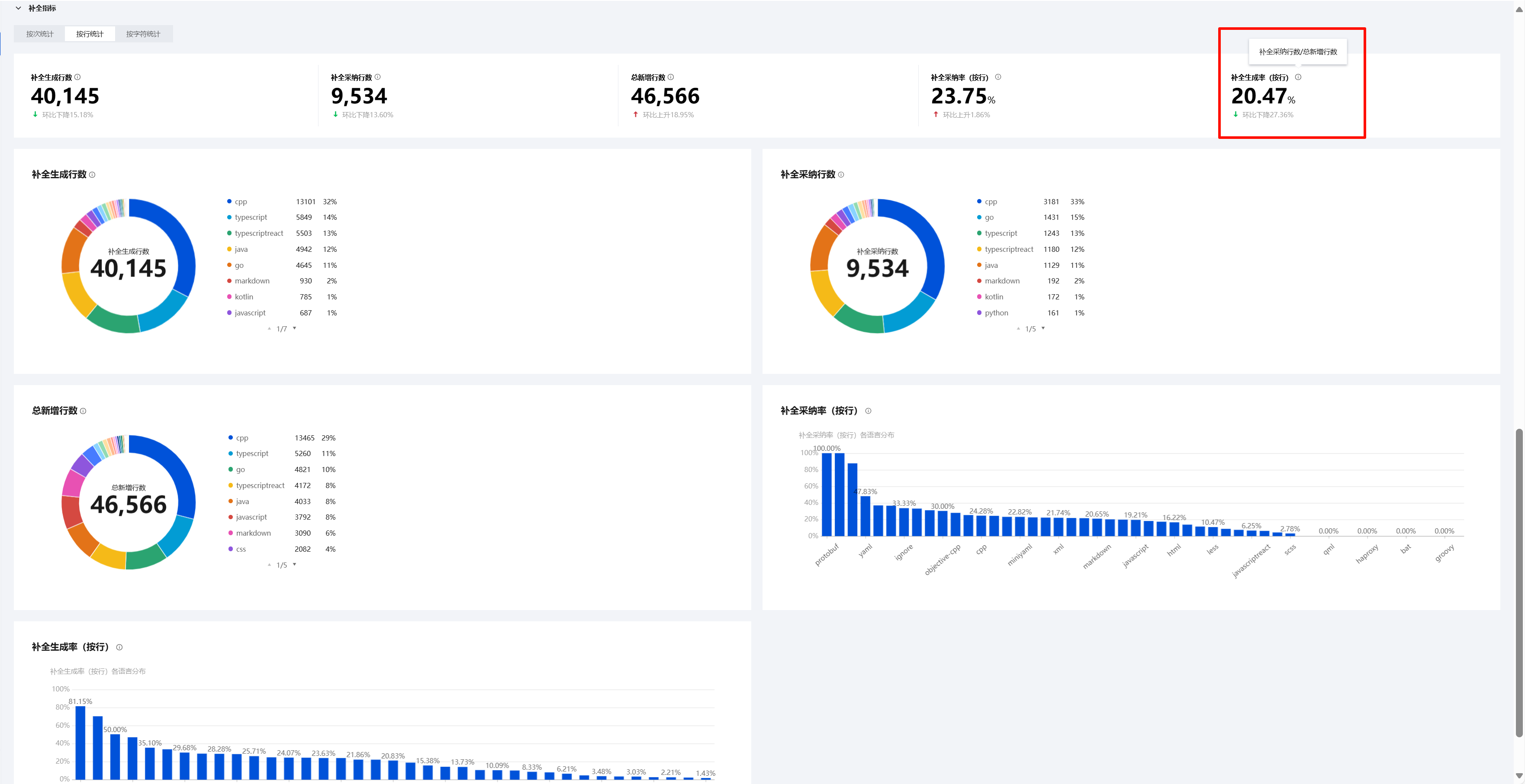The width and height of the screenshot is (1525, 784).
Task: Click info icon next to top 补全生成率（按行） metric
Action: 1298,77
